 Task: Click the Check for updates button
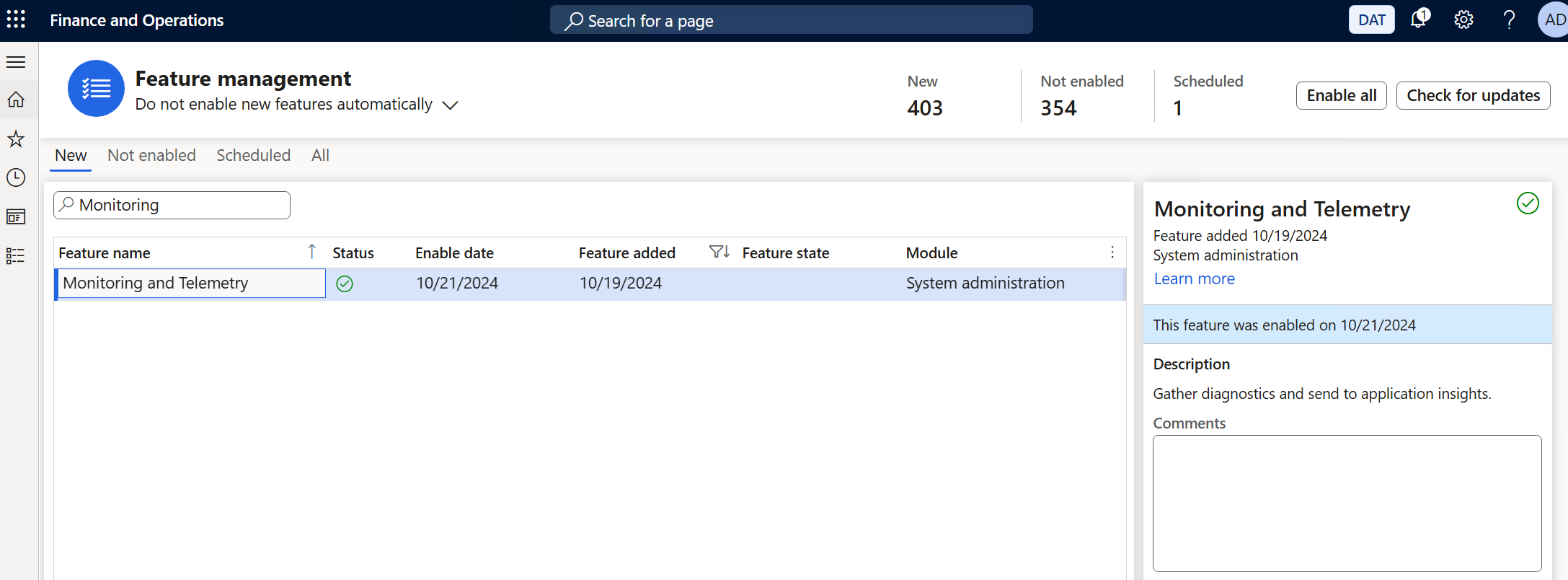(1473, 95)
